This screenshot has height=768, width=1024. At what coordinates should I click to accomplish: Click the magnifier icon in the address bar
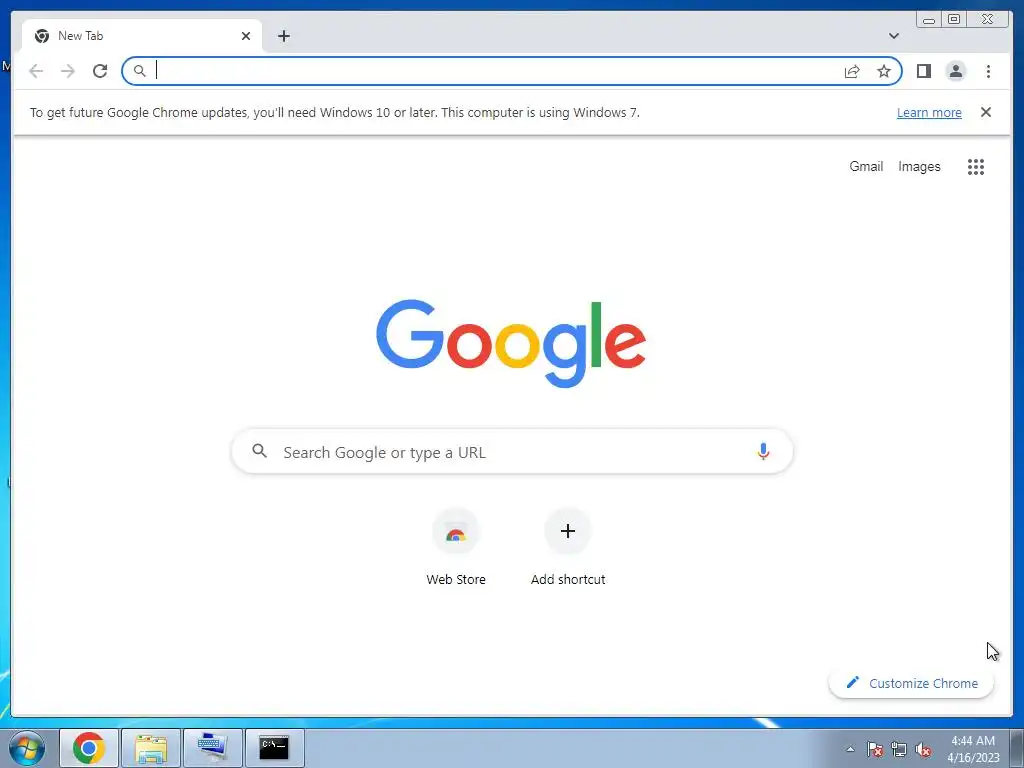click(x=139, y=71)
